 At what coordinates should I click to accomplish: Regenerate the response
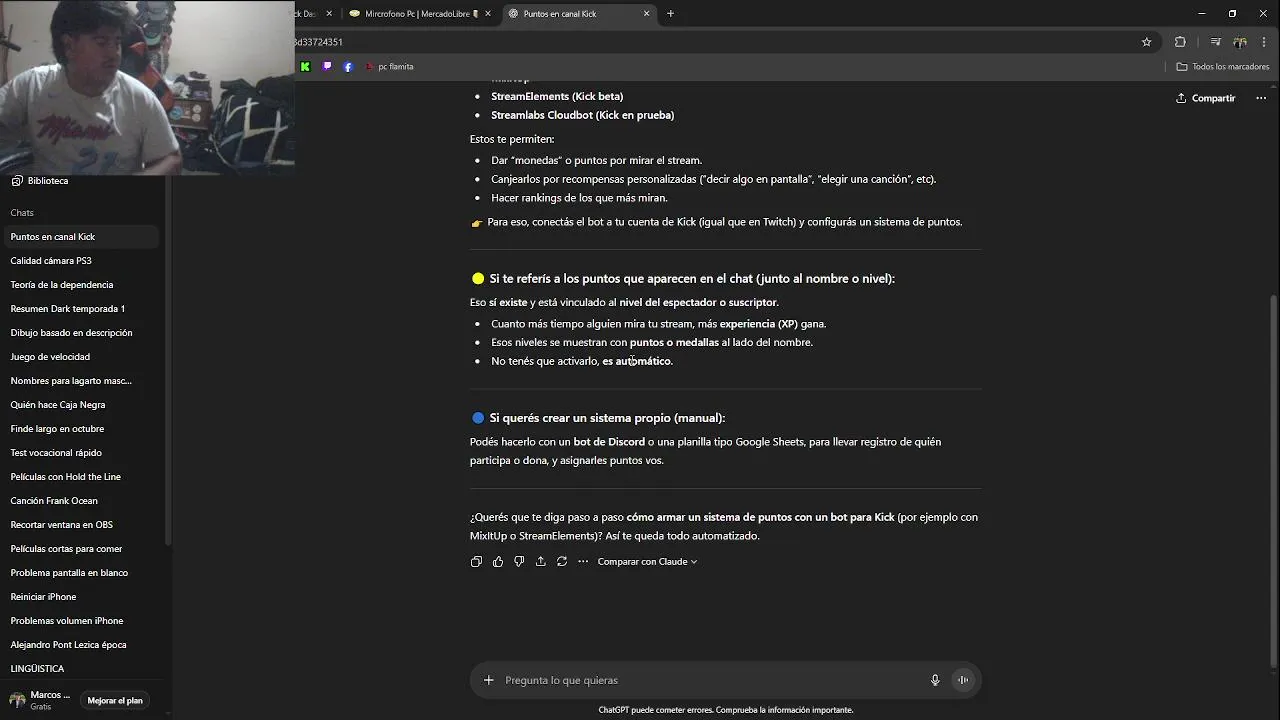pyautogui.click(x=562, y=562)
